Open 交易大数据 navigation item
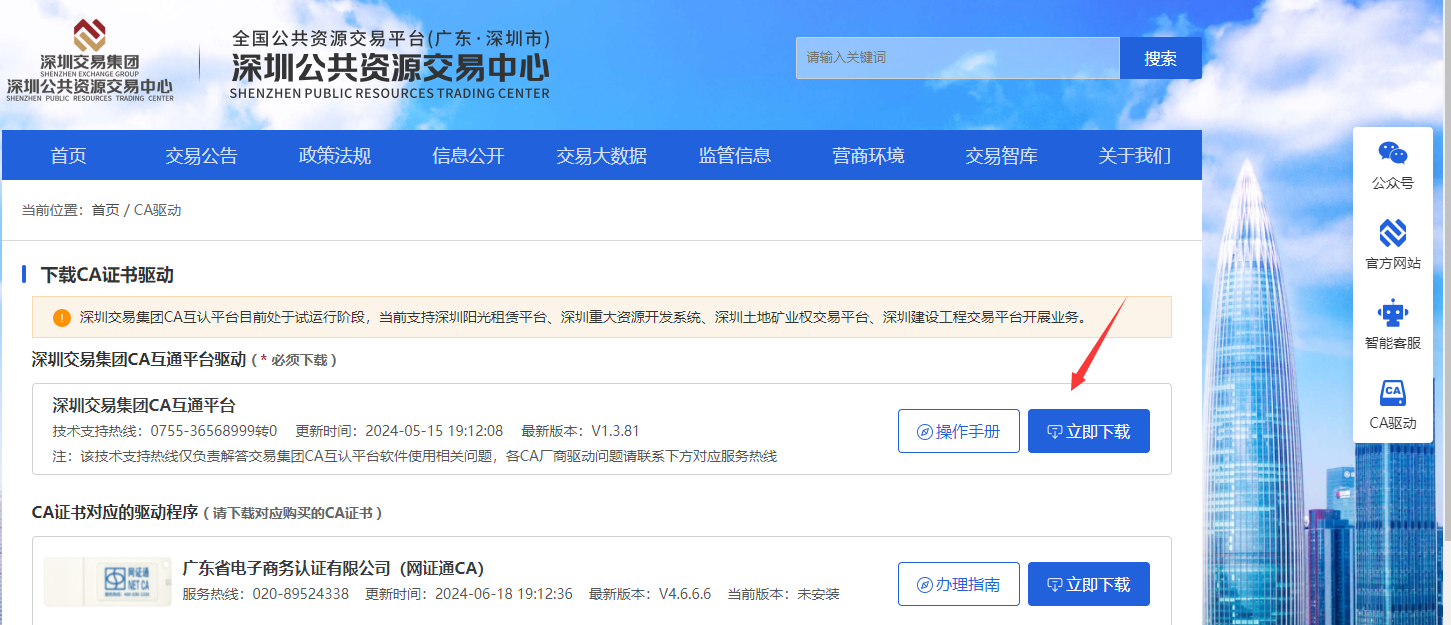The height and width of the screenshot is (625, 1451). tap(602, 155)
